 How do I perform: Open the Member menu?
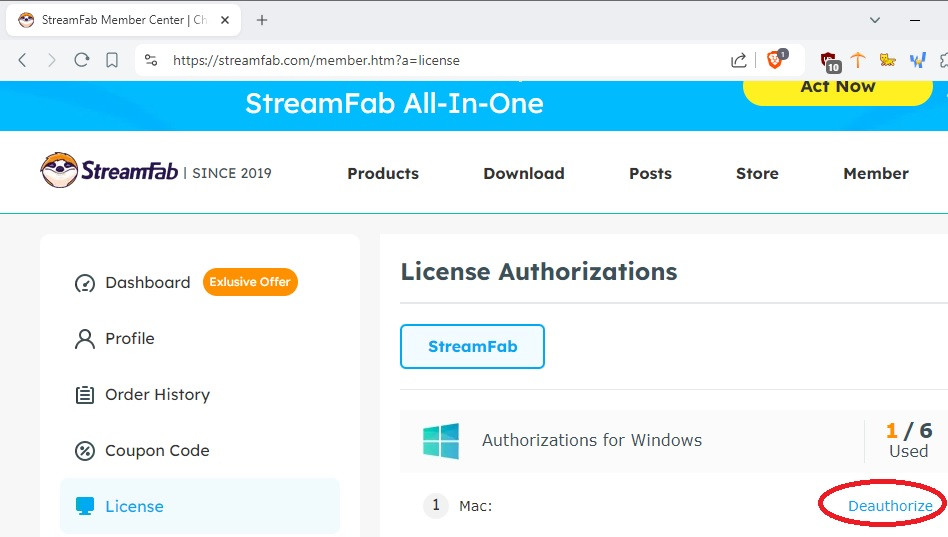(x=876, y=174)
